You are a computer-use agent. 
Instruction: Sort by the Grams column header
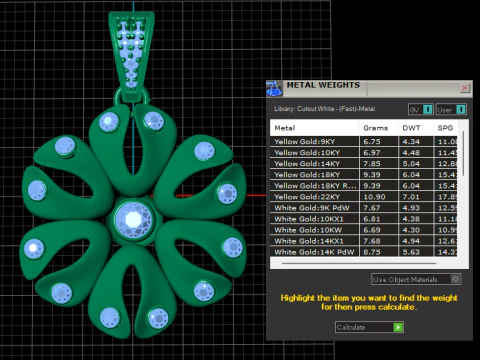coord(379,128)
